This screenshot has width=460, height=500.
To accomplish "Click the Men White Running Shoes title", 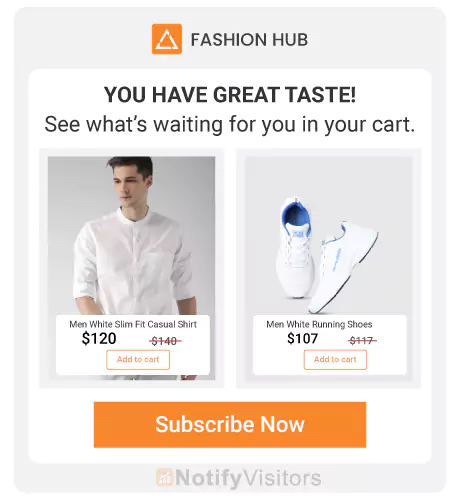I will [319, 324].
